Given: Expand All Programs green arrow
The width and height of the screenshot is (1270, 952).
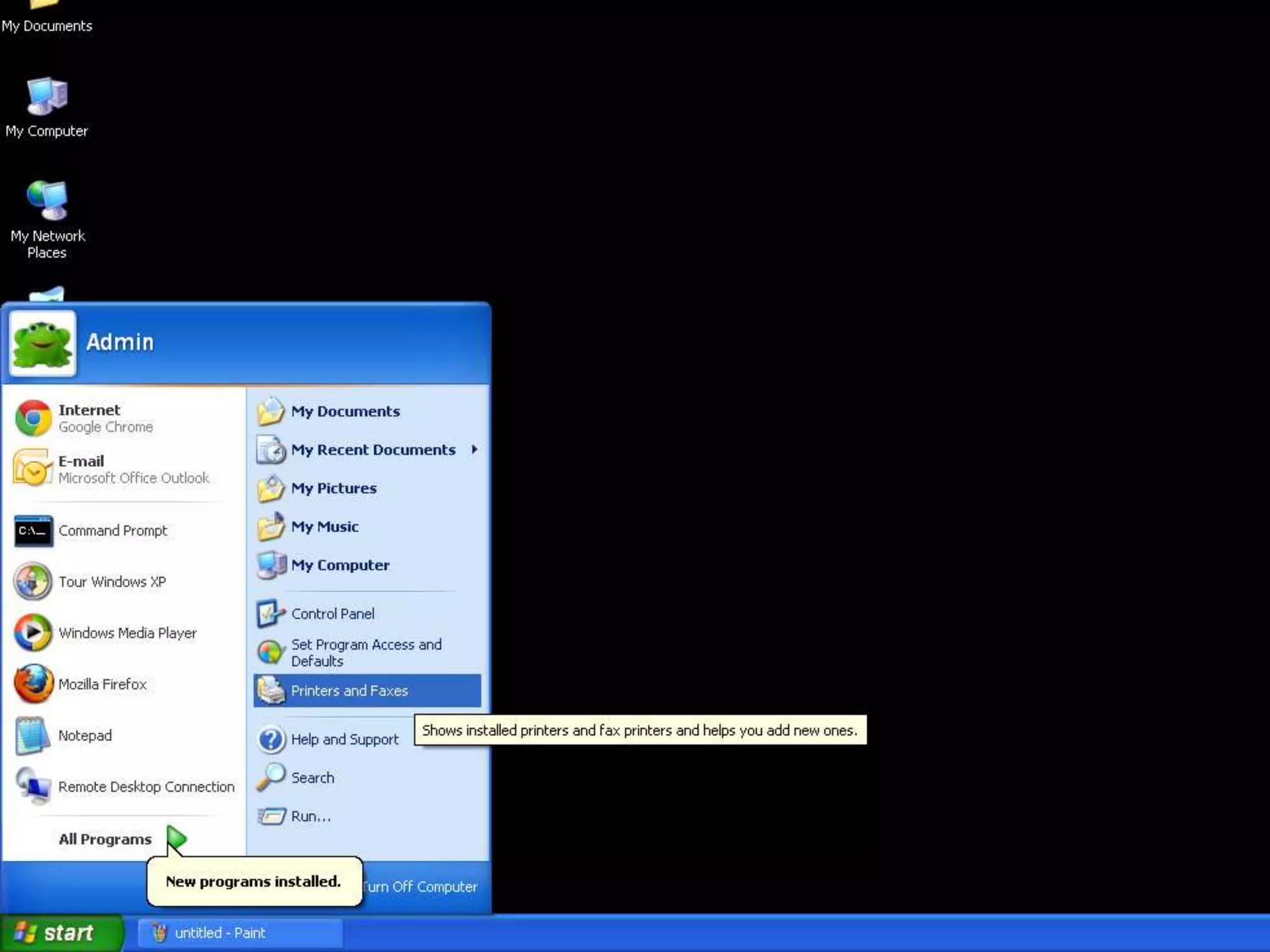Looking at the screenshot, I should (176, 839).
